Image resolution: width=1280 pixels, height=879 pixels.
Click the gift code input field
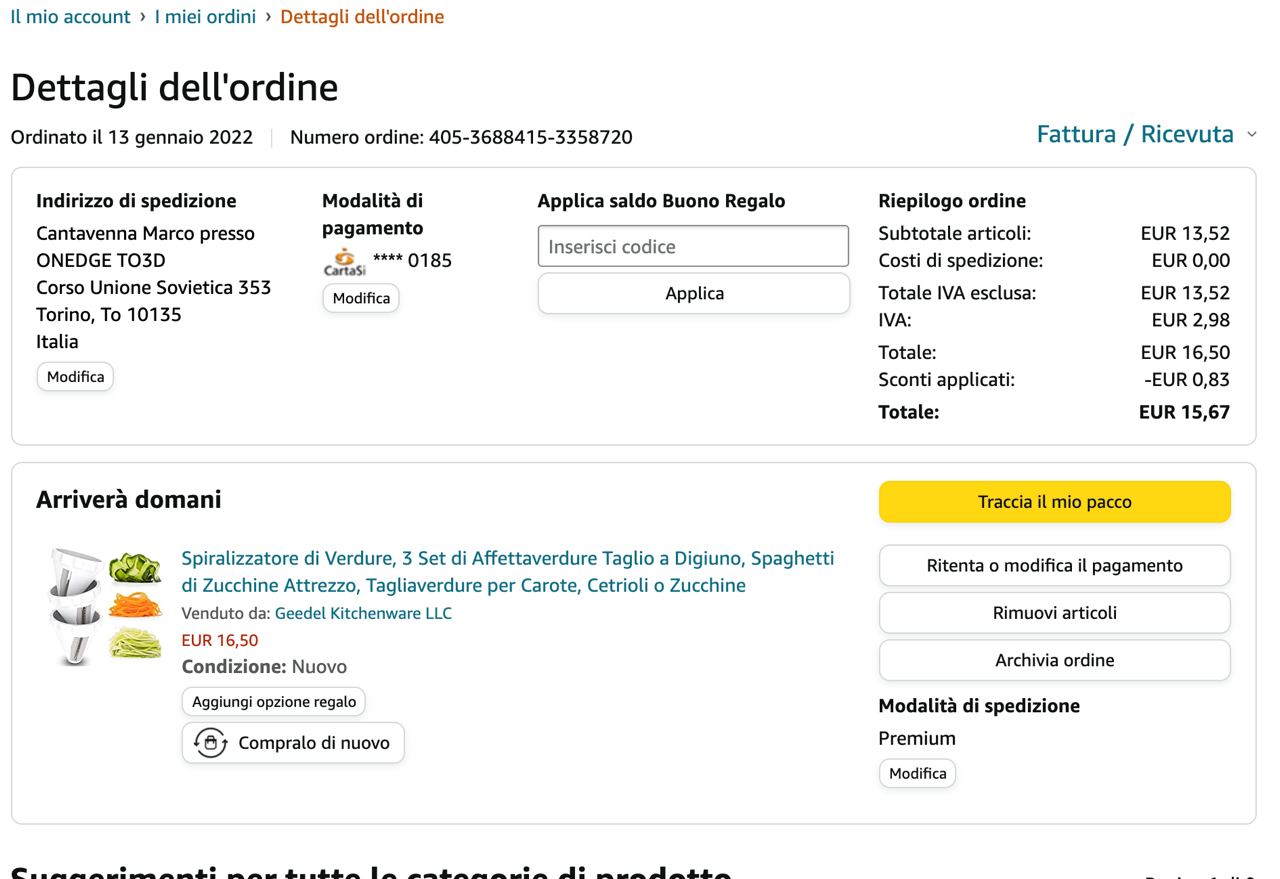[693, 247]
